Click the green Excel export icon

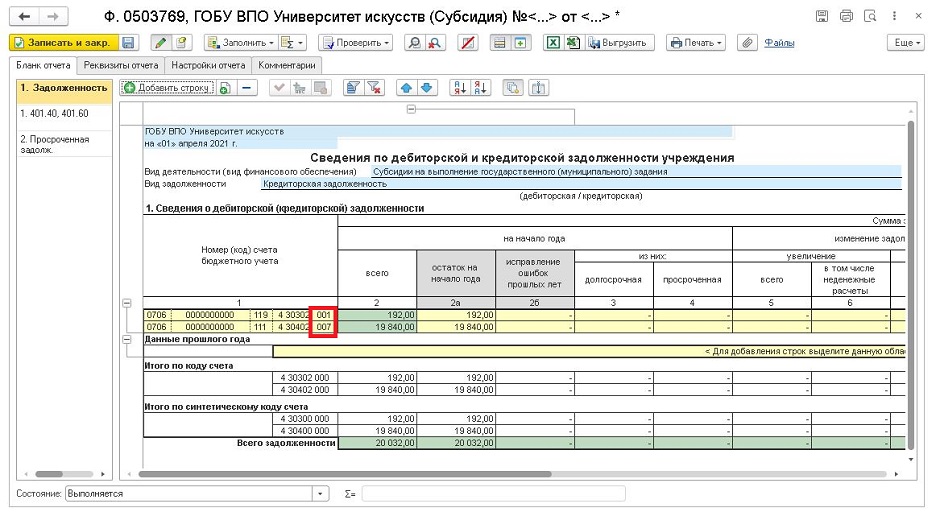pyautogui.click(x=551, y=43)
